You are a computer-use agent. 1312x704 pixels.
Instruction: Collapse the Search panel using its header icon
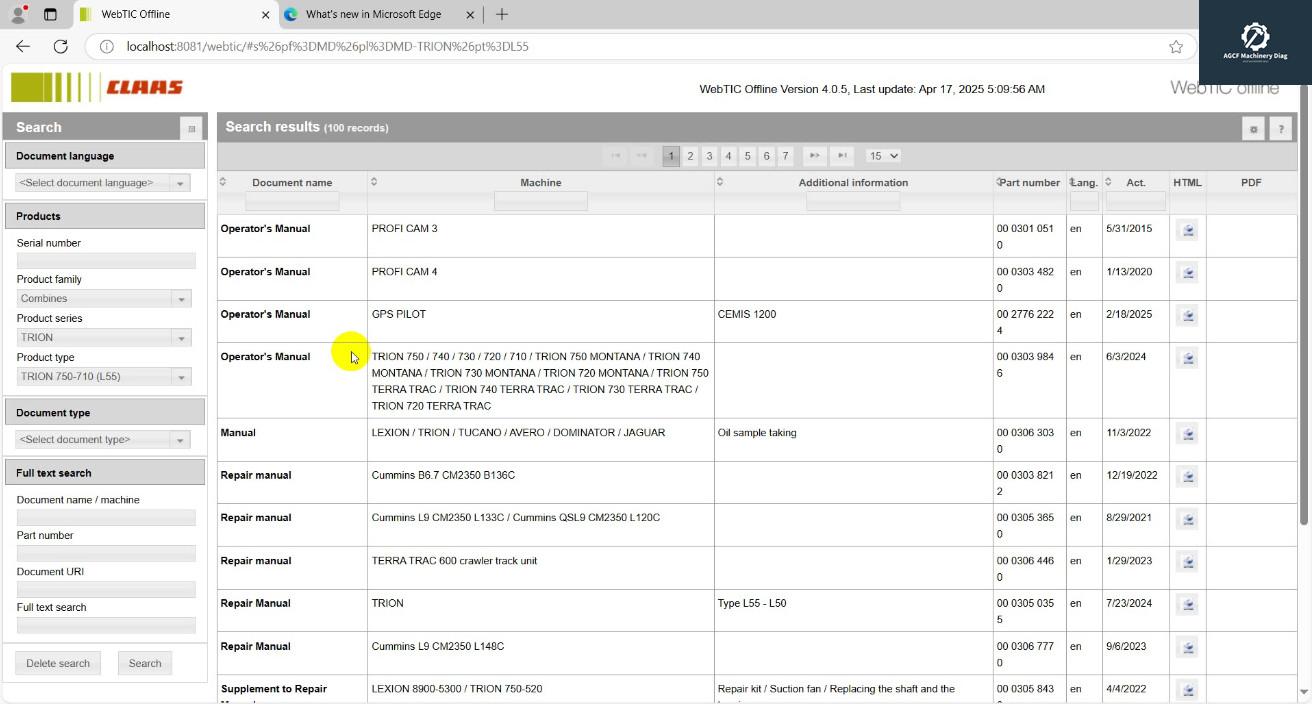click(190, 127)
